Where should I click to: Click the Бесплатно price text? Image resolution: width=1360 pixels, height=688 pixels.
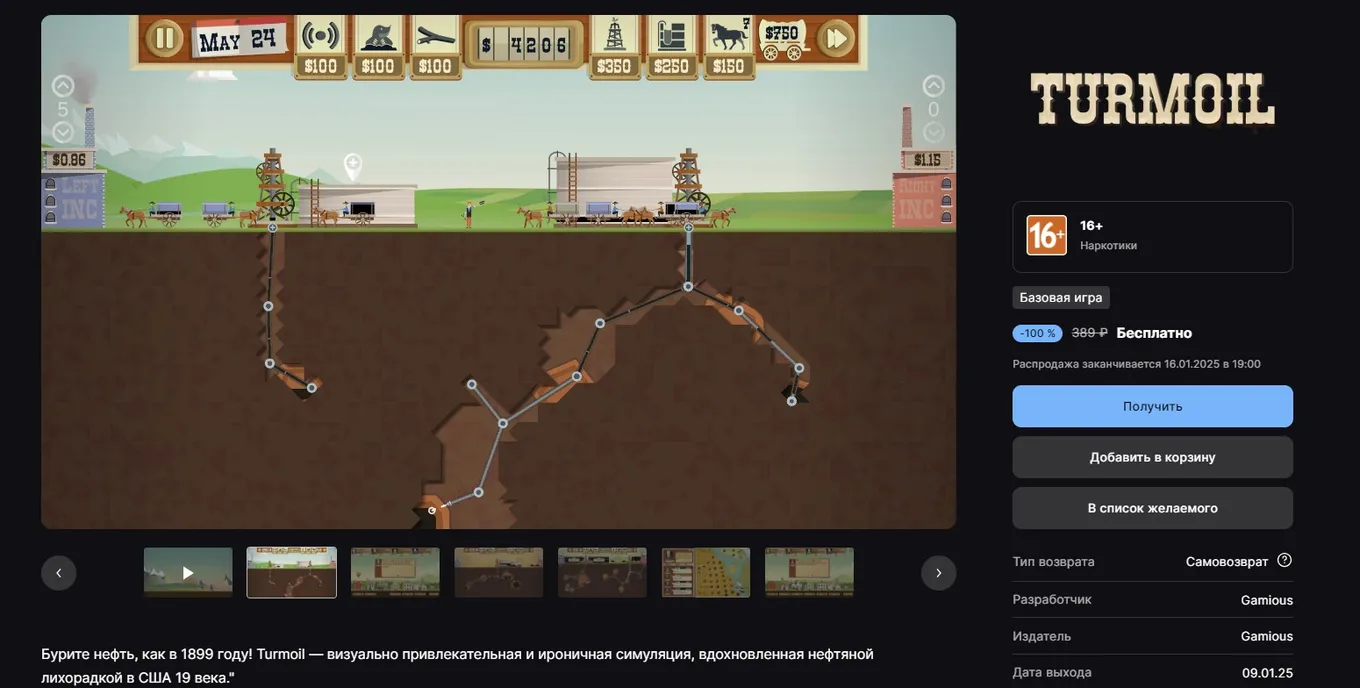pos(1154,333)
